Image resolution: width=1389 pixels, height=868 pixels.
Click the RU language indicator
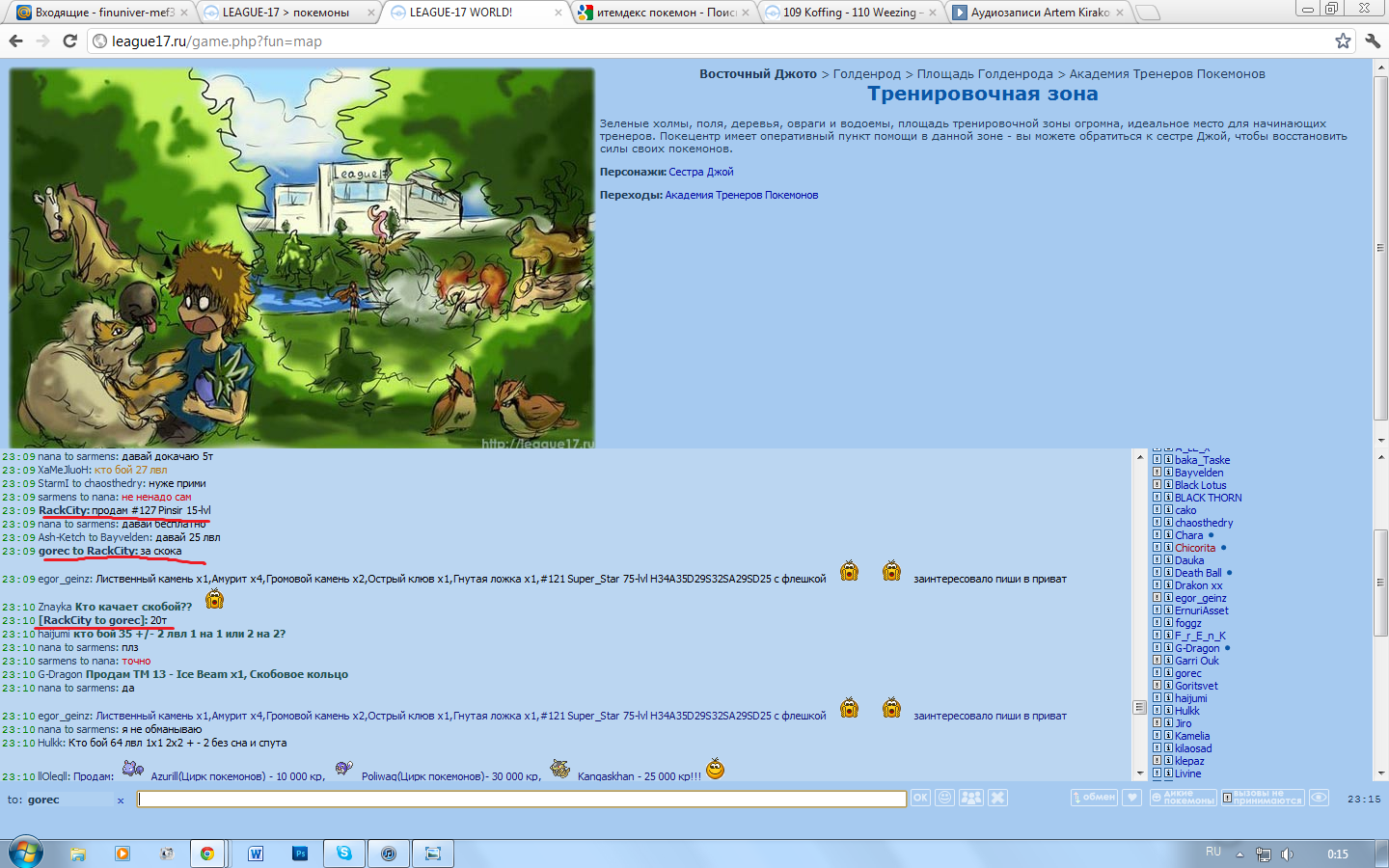point(1213,852)
